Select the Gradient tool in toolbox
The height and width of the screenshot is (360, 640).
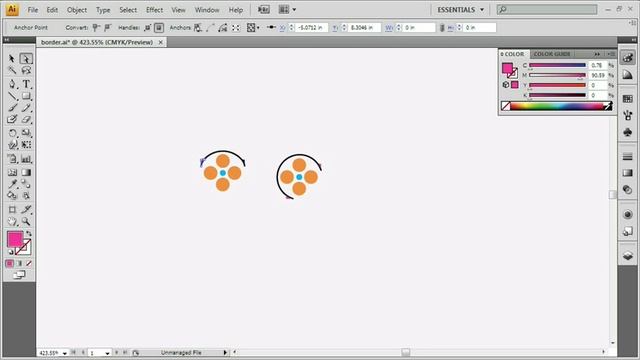26,172
